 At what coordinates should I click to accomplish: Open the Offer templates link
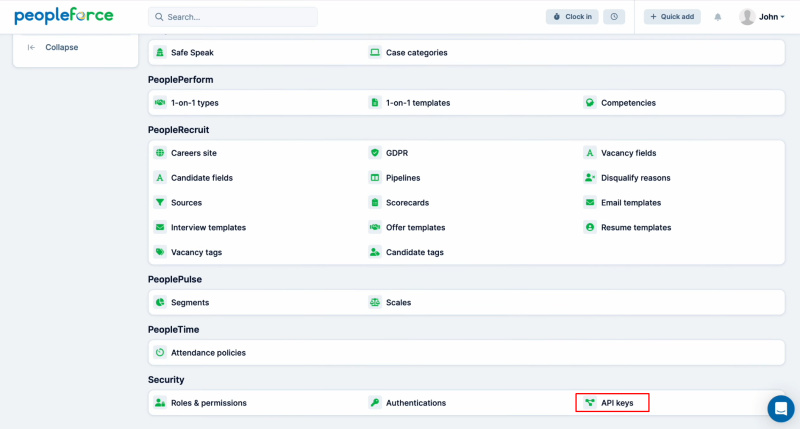point(415,228)
